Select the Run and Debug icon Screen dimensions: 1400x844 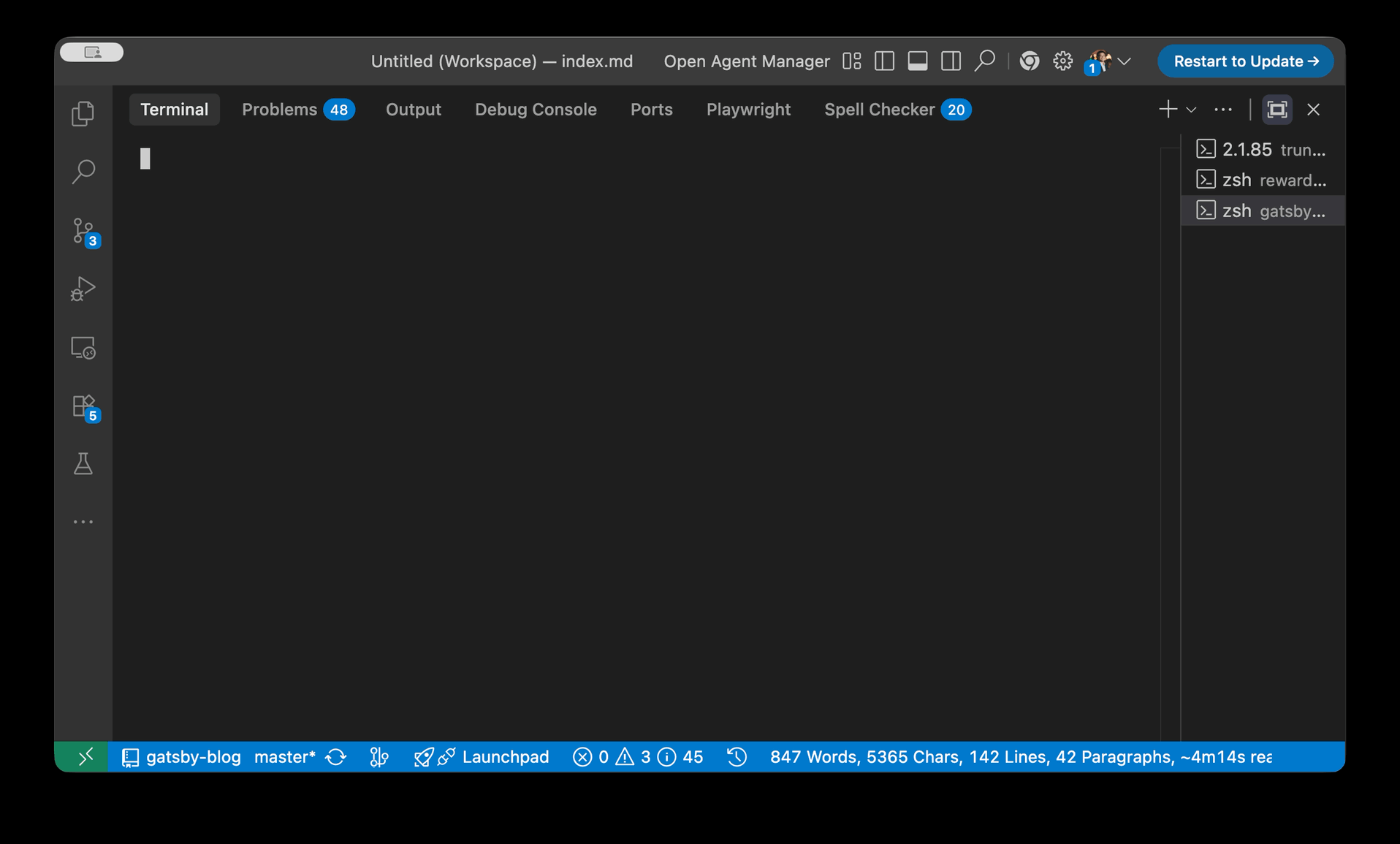(x=83, y=288)
